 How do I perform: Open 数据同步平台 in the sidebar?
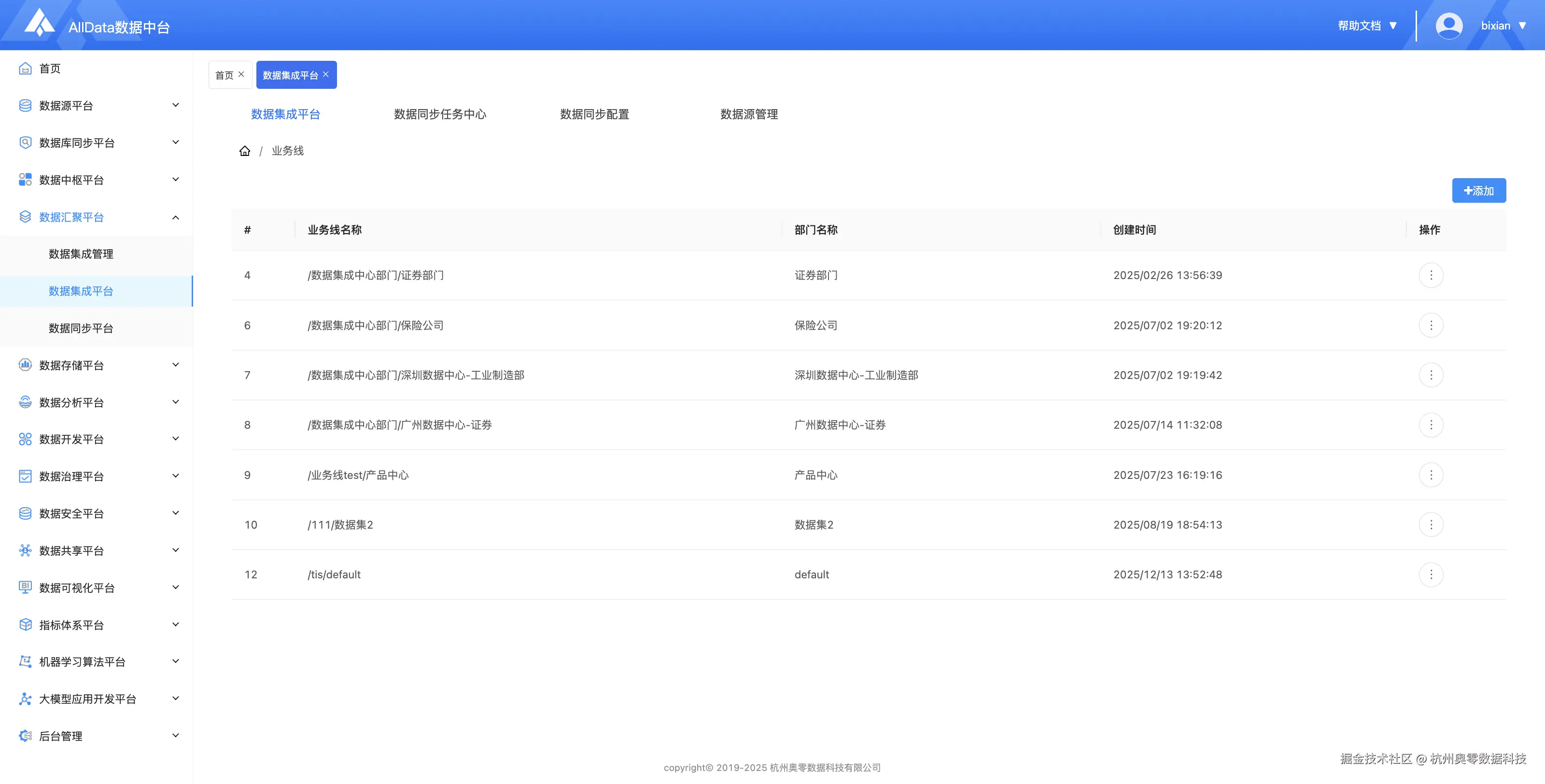point(81,328)
